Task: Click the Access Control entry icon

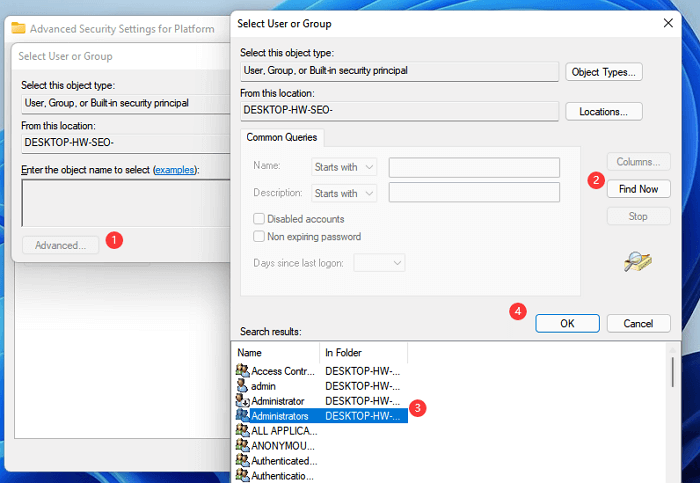Action: coord(241,371)
